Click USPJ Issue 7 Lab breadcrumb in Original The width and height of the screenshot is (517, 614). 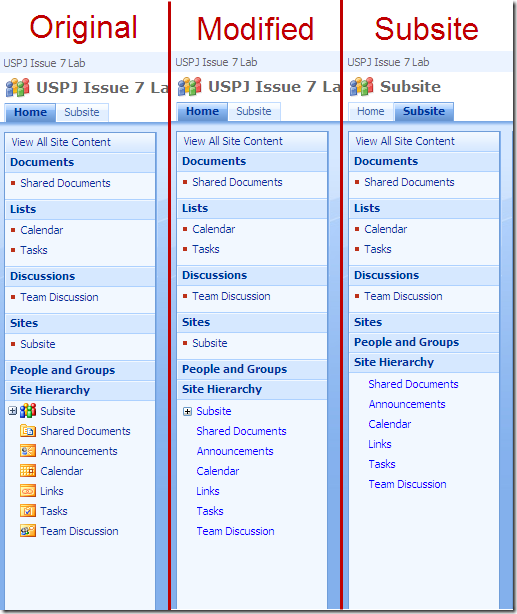coord(44,63)
